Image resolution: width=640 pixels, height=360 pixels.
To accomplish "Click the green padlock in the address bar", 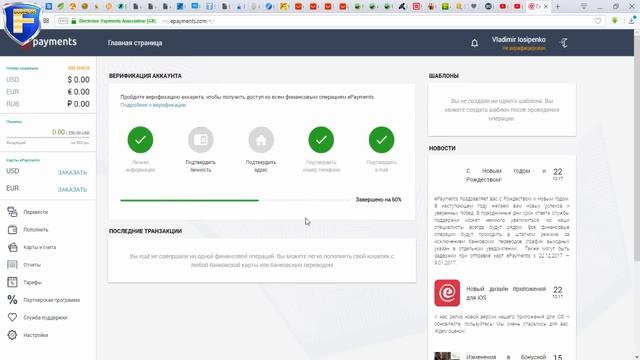I will [73, 21].
